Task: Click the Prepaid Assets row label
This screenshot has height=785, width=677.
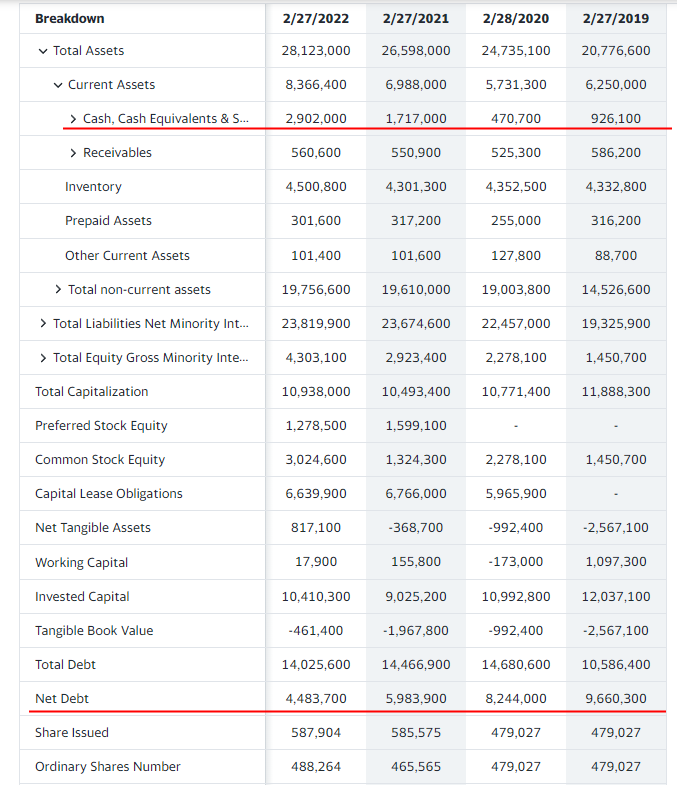Action: [108, 221]
